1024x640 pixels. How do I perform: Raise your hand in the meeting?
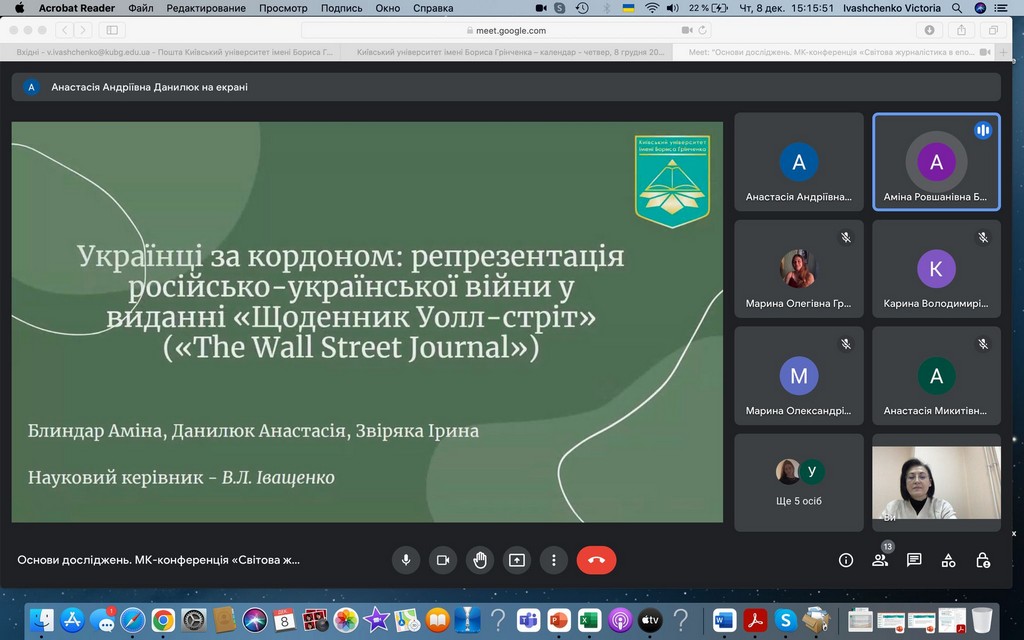[480, 560]
